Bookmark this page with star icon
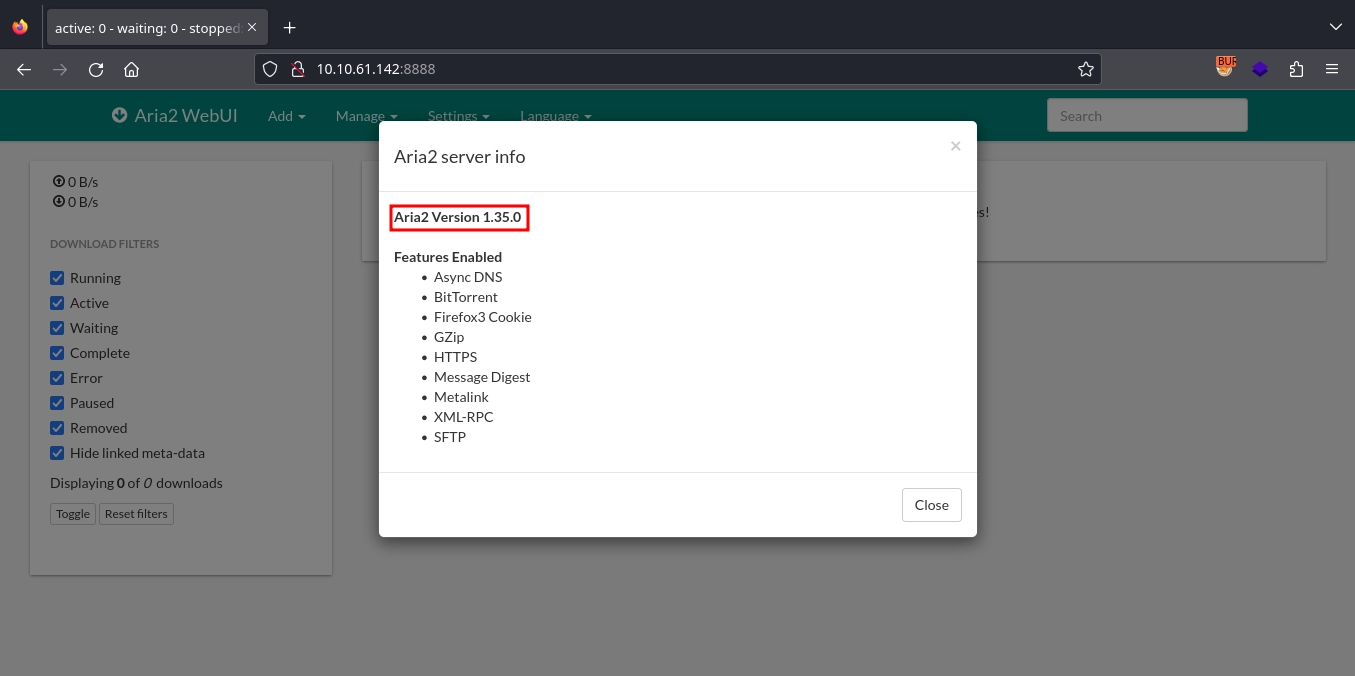The height and width of the screenshot is (676, 1355). (x=1085, y=70)
